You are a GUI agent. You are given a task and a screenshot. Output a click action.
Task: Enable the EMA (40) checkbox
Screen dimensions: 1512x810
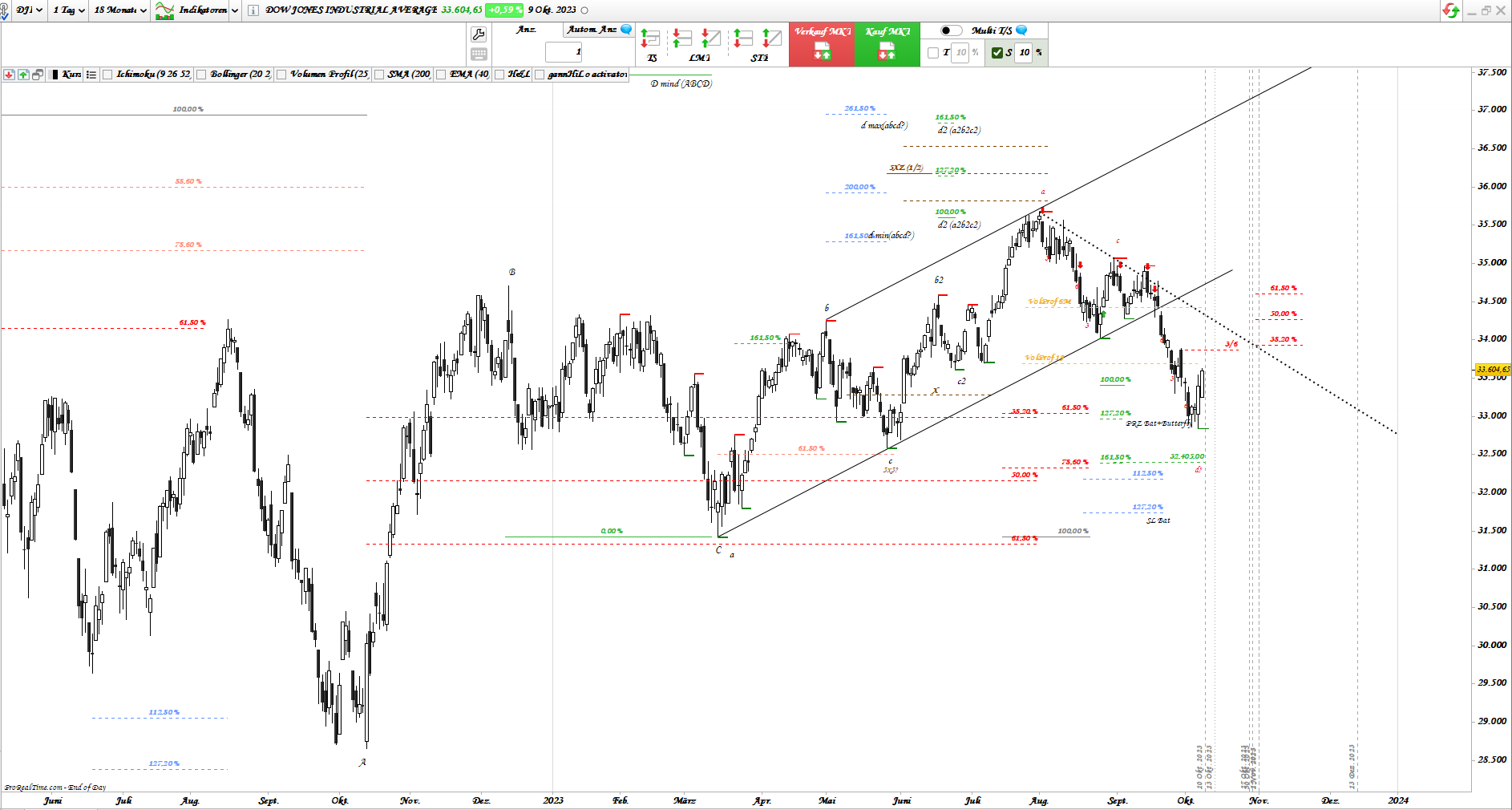click(x=441, y=75)
